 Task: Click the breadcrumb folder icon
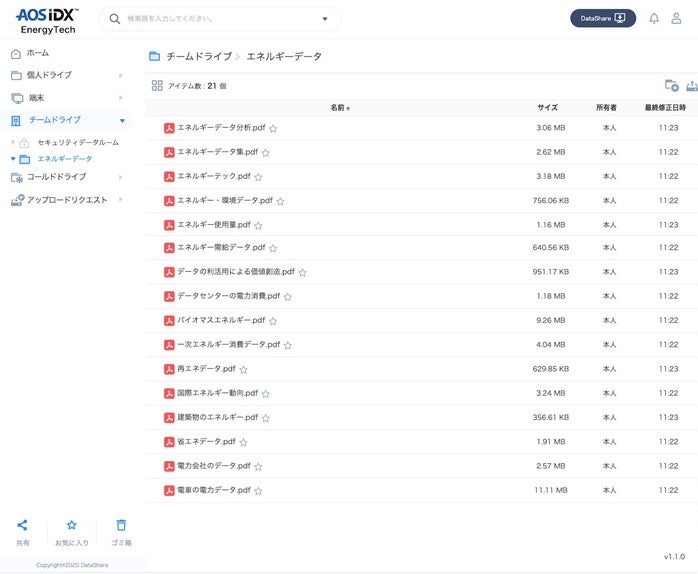point(154,56)
